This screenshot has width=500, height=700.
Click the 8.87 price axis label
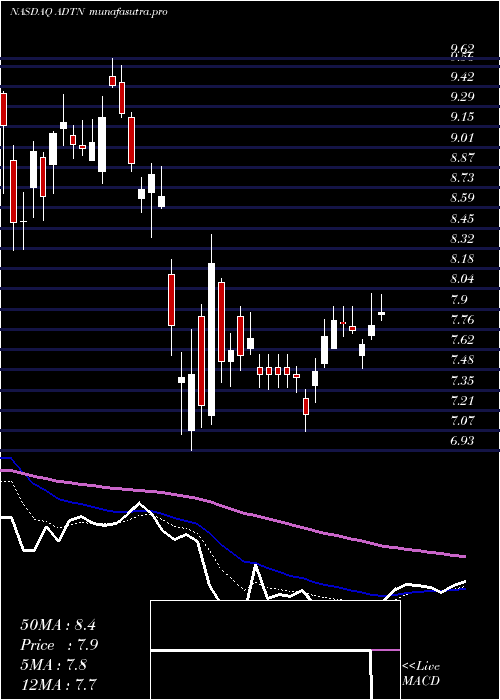click(x=462, y=158)
